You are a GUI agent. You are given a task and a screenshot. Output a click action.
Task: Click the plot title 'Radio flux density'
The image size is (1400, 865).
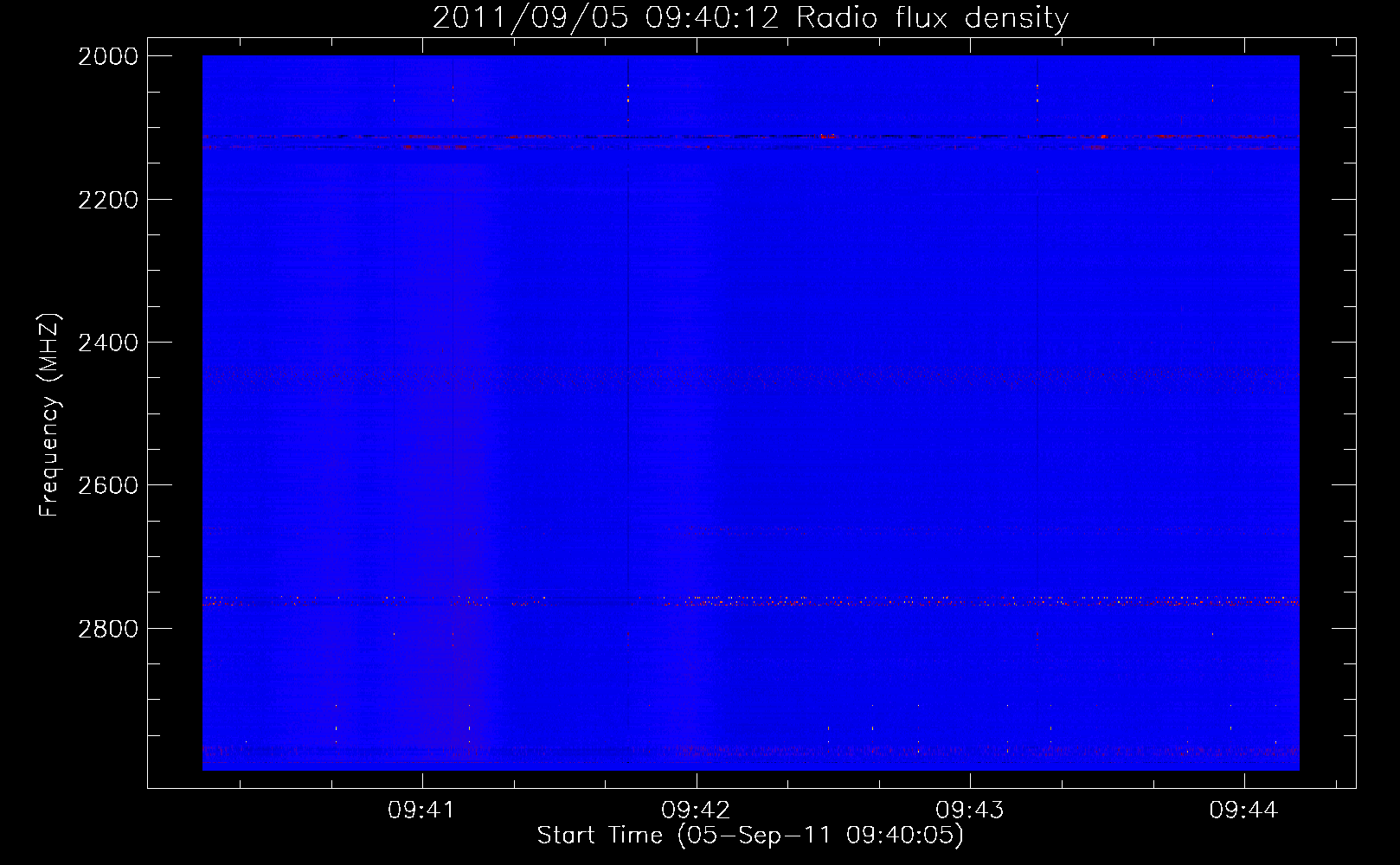(933, 17)
